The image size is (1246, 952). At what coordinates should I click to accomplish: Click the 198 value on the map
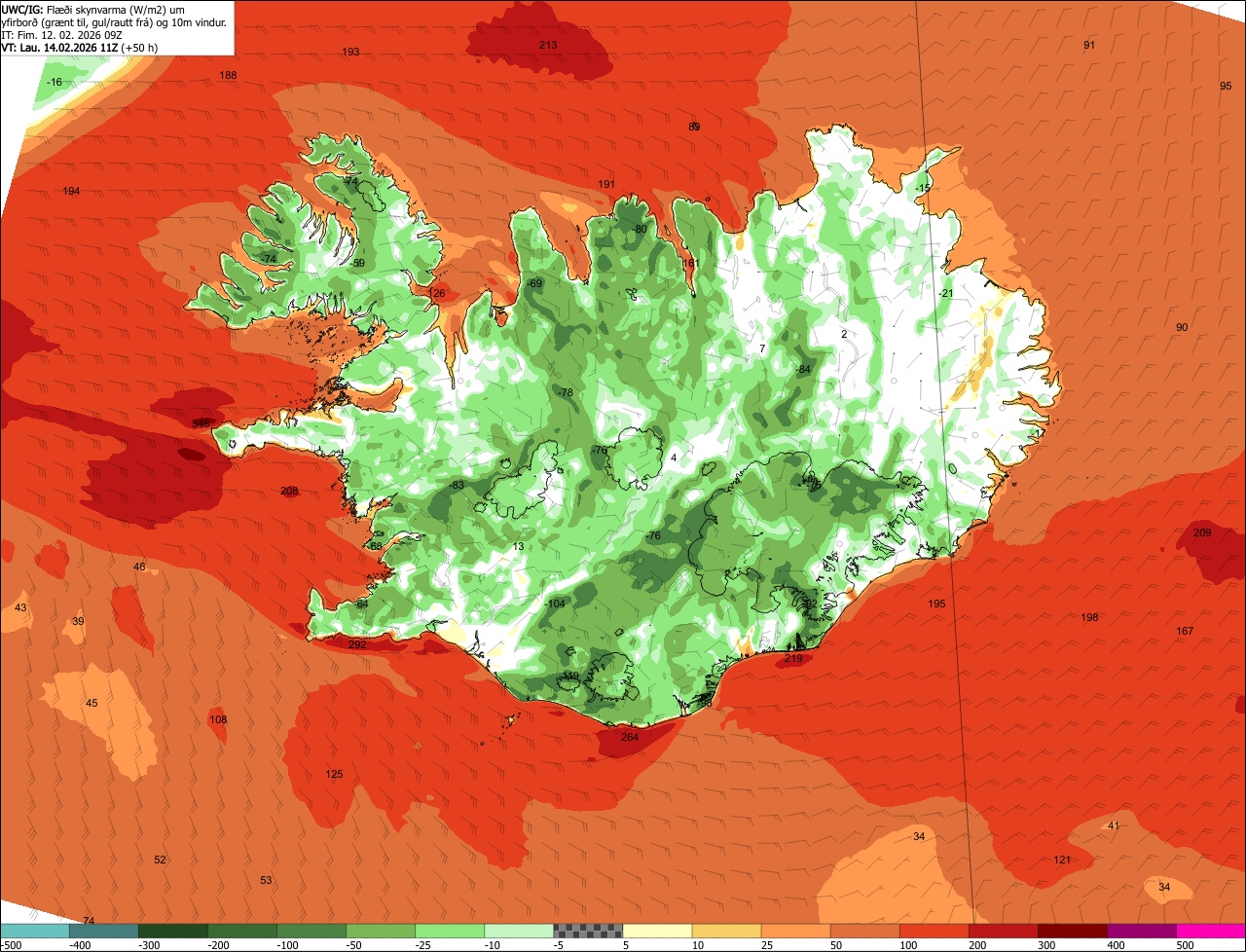coord(1089,617)
